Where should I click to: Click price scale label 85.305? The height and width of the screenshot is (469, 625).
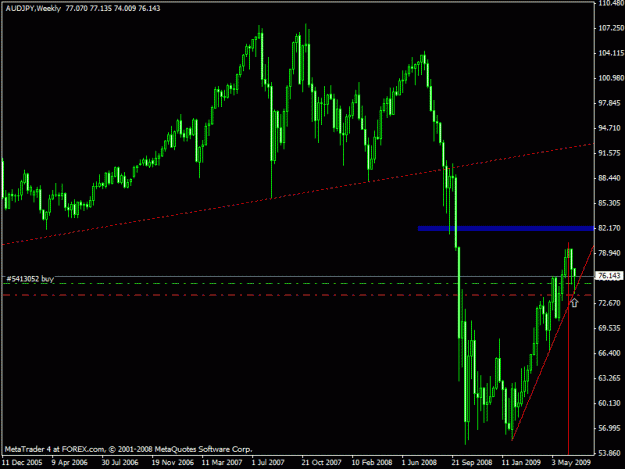coord(609,203)
